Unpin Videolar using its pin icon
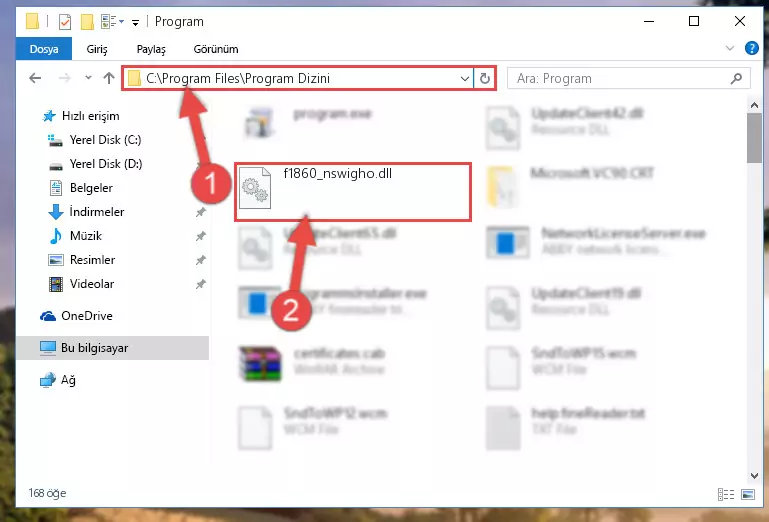 click(x=201, y=284)
